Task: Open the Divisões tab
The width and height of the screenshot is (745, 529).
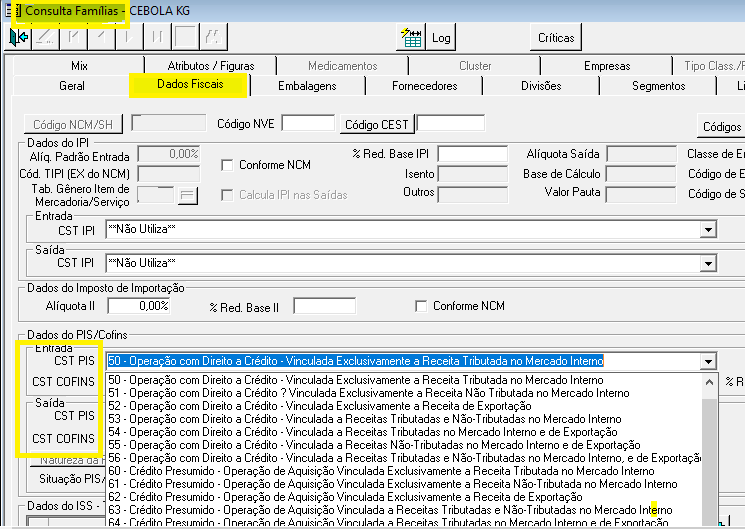Action: pos(541,86)
